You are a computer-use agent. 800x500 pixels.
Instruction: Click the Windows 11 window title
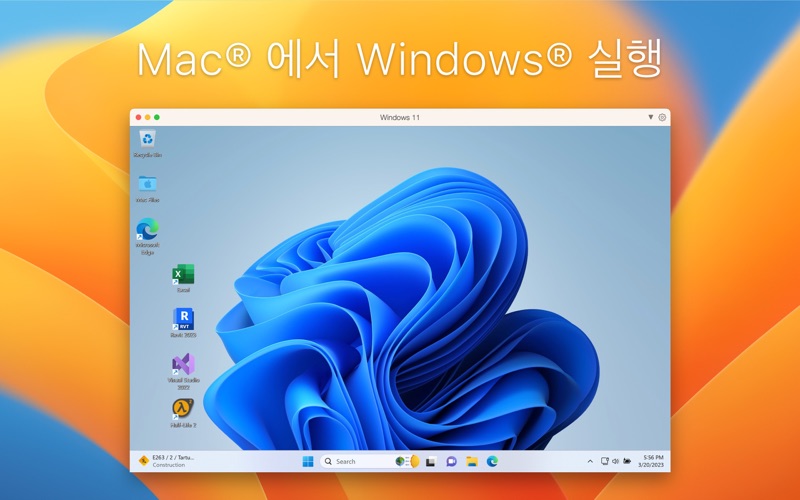(x=400, y=117)
